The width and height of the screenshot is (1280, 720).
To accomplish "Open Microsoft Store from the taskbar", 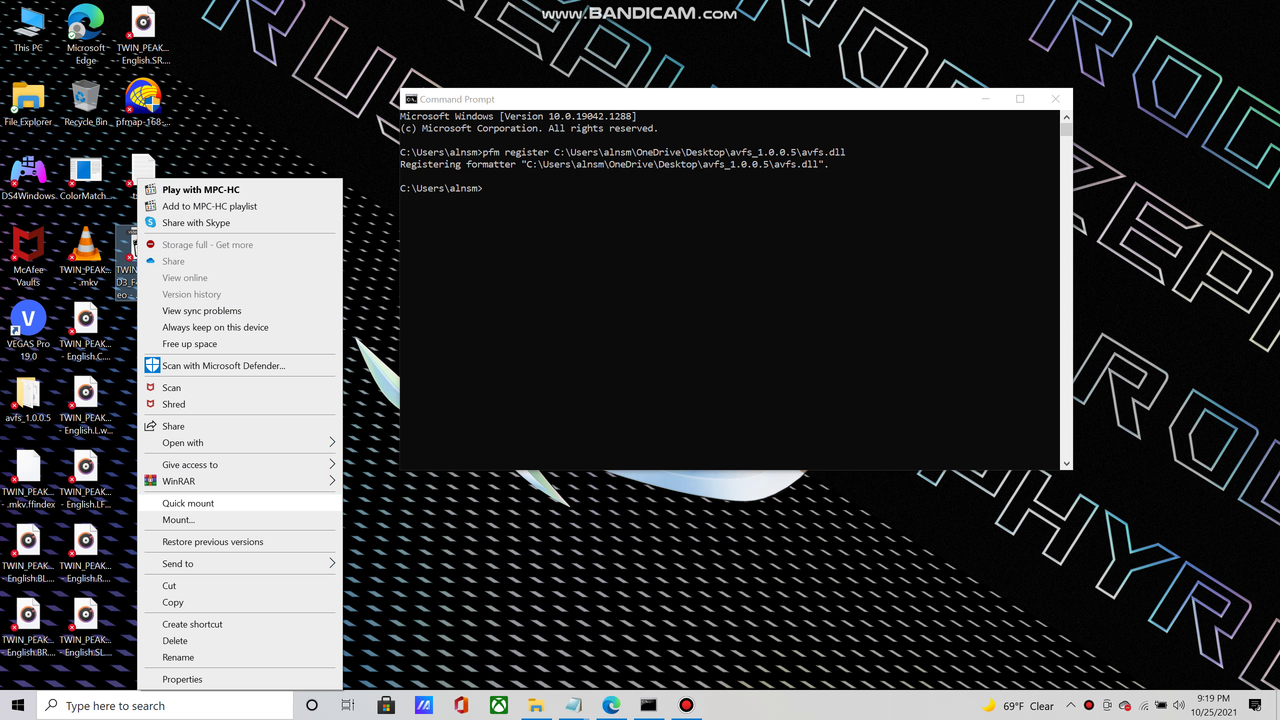I will pyautogui.click(x=386, y=705).
